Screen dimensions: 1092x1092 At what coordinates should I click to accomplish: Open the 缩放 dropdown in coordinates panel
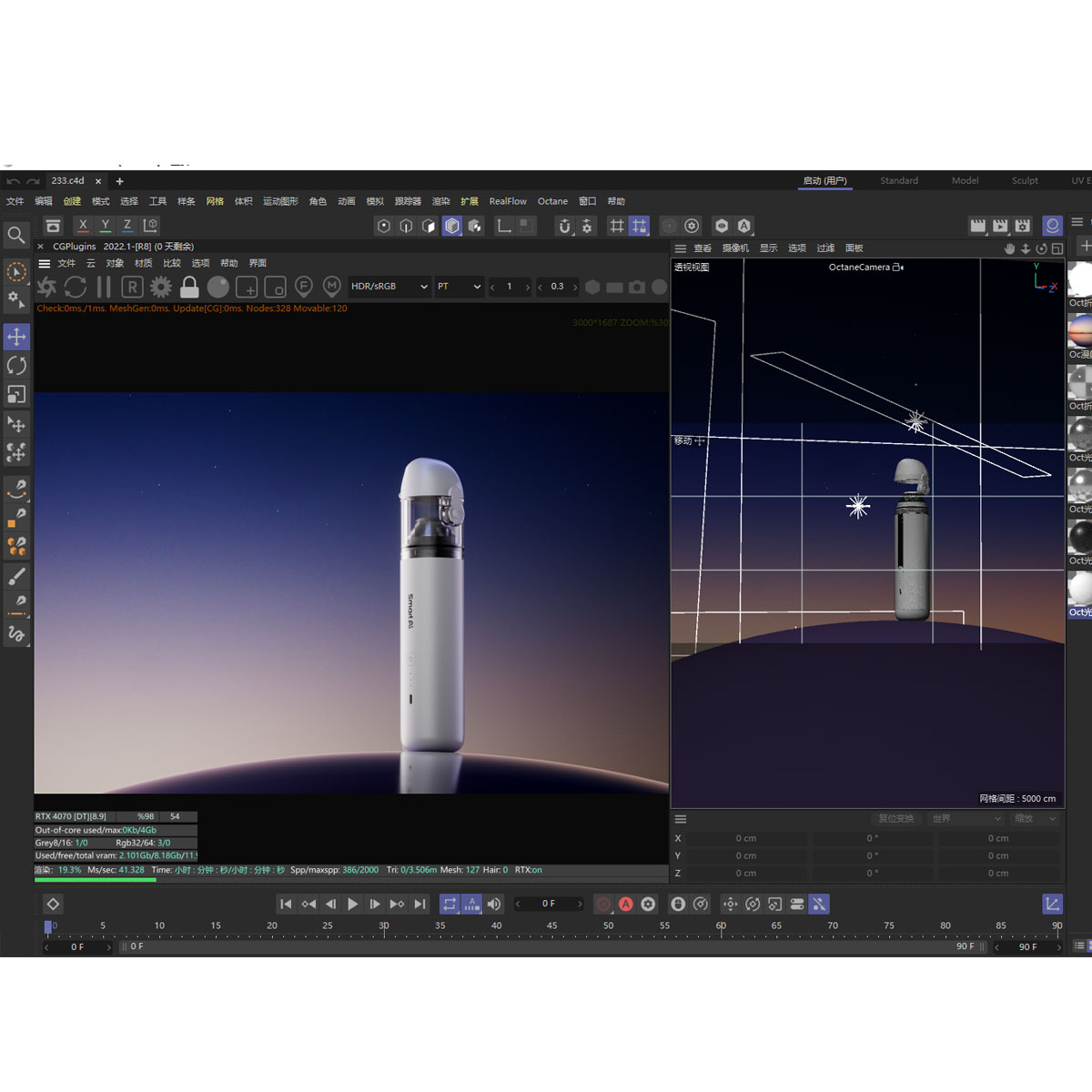1036,819
